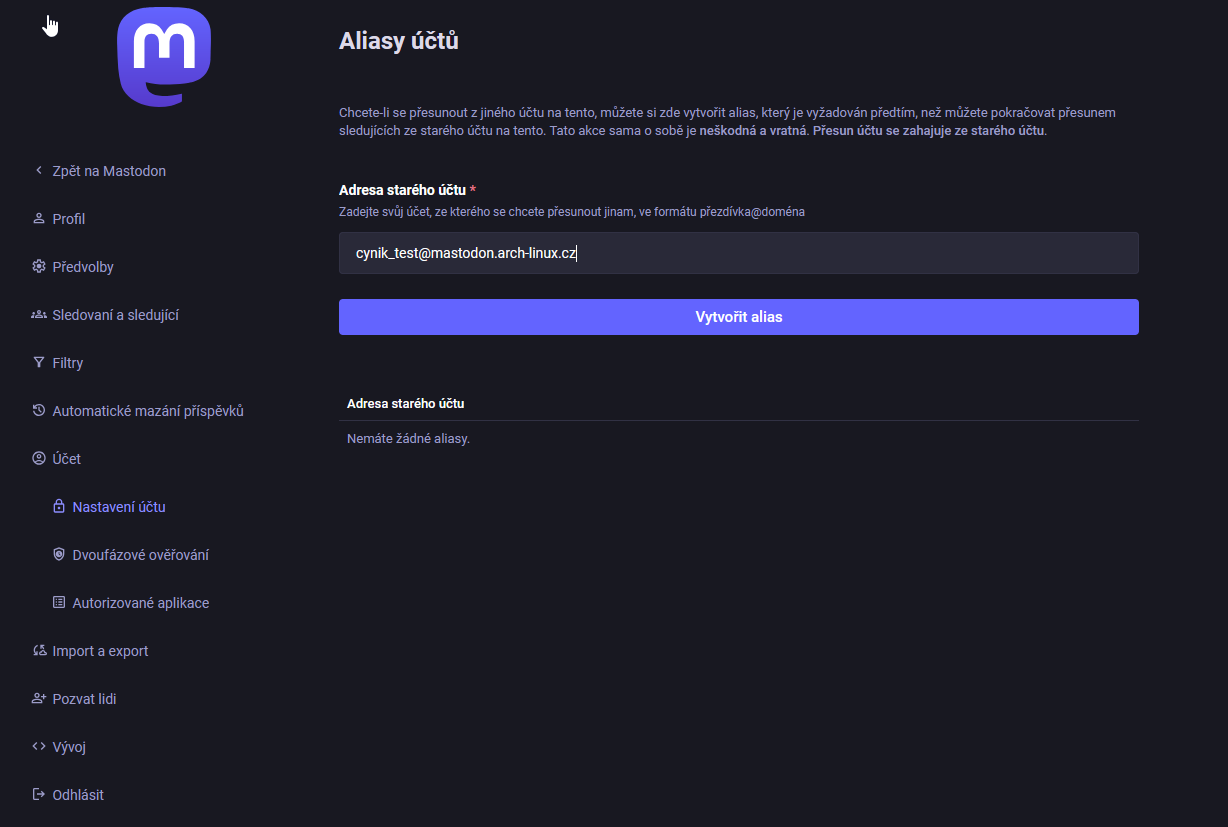
Task: Click the Autorizované aplikace list icon
Action: [x=59, y=603]
